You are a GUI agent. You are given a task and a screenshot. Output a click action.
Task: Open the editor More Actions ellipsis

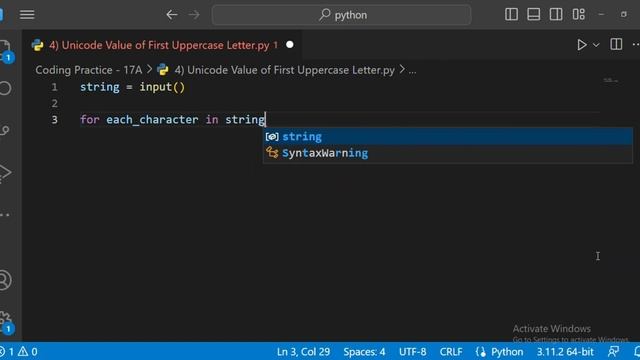[636, 44]
